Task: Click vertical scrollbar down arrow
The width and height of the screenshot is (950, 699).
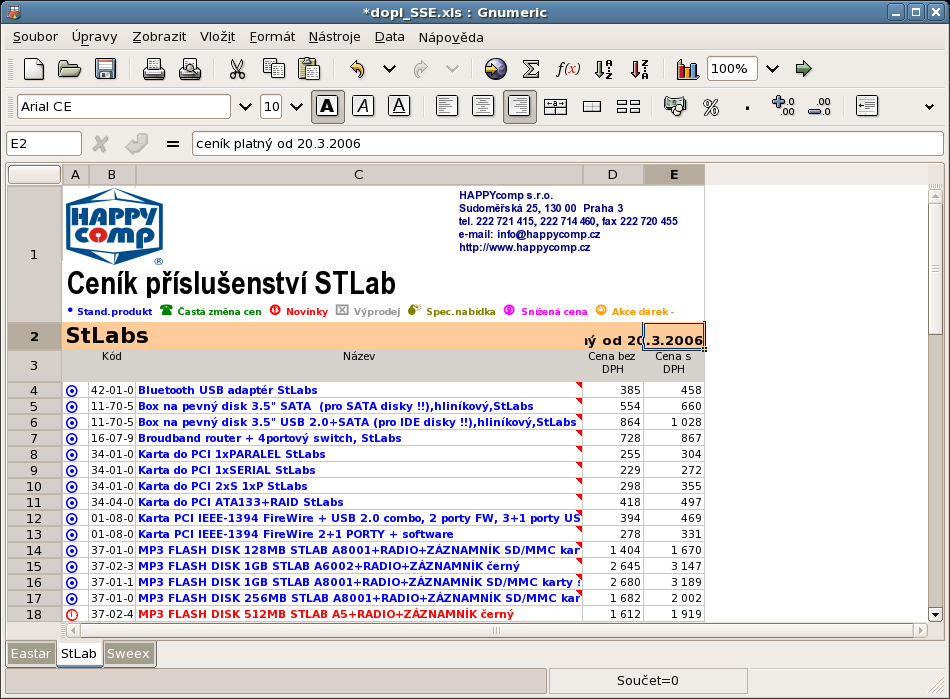Action: pyautogui.click(x=935, y=615)
